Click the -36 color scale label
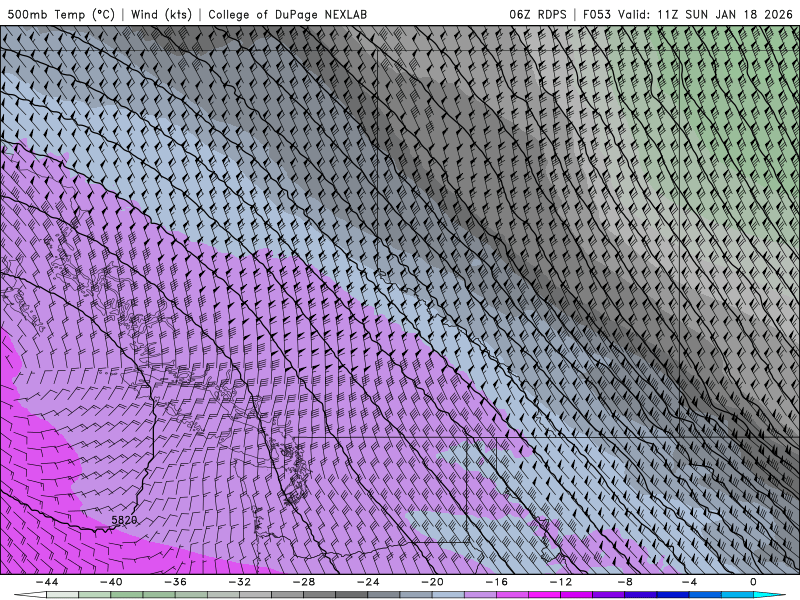The height and width of the screenshot is (600, 800). pyautogui.click(x=175, y=582)
